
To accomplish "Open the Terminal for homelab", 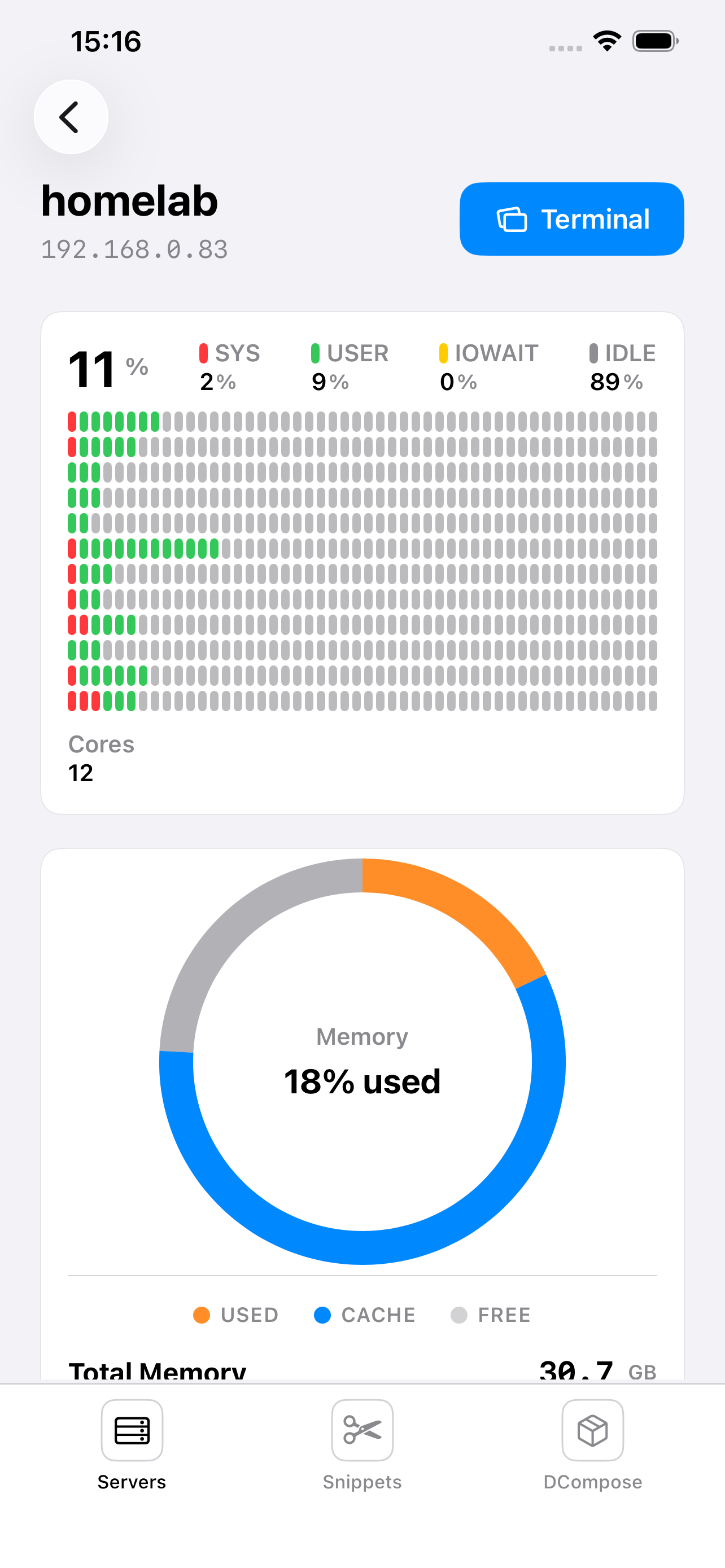I will (x=571, y=219).
